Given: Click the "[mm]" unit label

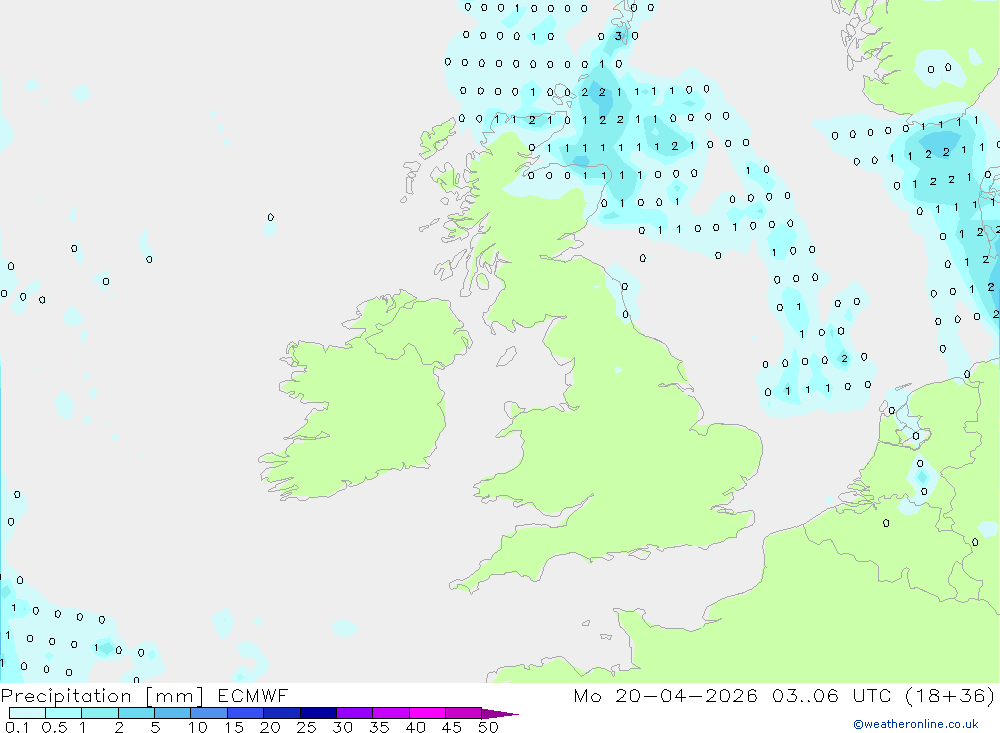Looking at the screenshot, I should click(175, 696).
